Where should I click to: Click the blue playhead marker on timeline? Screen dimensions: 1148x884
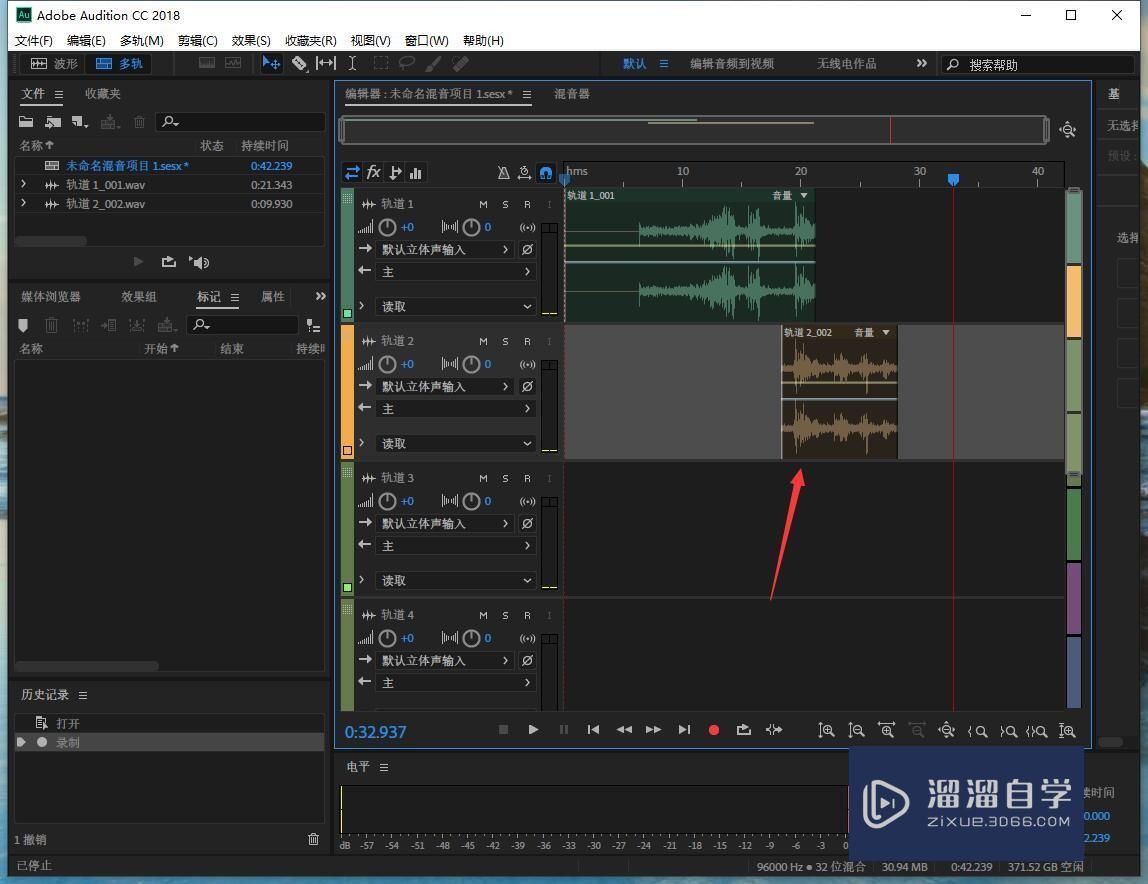953,179
